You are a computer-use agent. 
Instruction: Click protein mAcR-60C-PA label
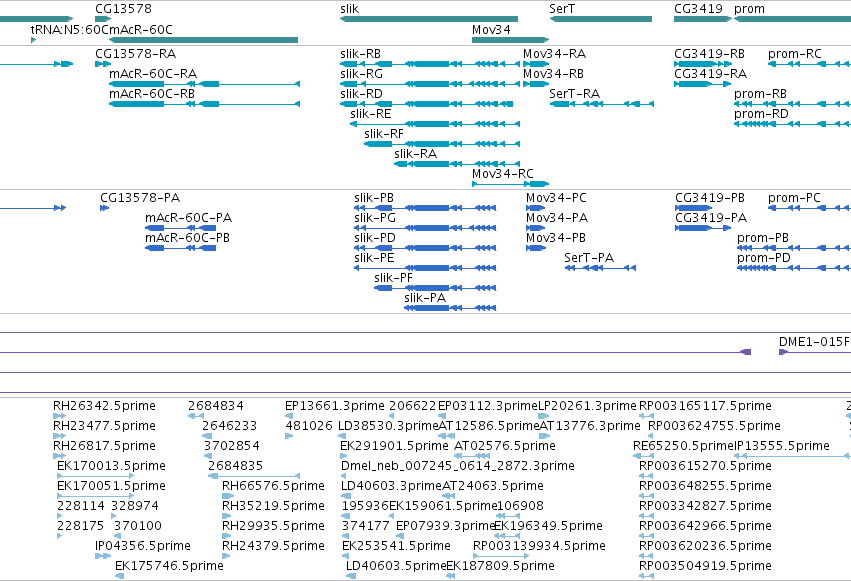point(188,218)
